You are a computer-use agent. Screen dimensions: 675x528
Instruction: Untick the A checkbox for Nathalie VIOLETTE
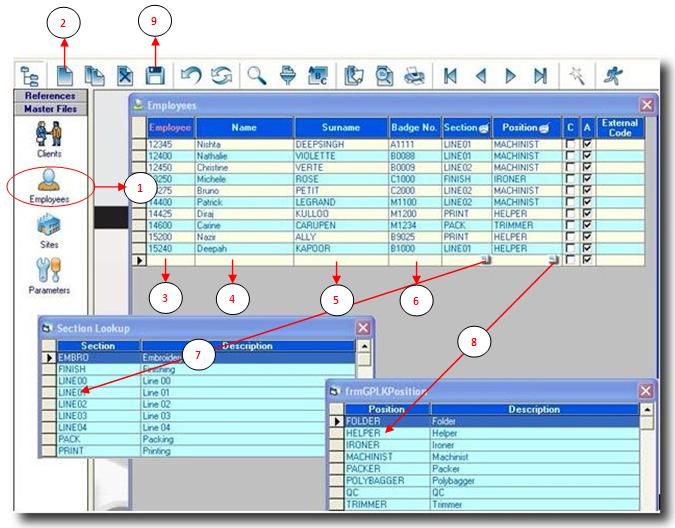(586, 156)
